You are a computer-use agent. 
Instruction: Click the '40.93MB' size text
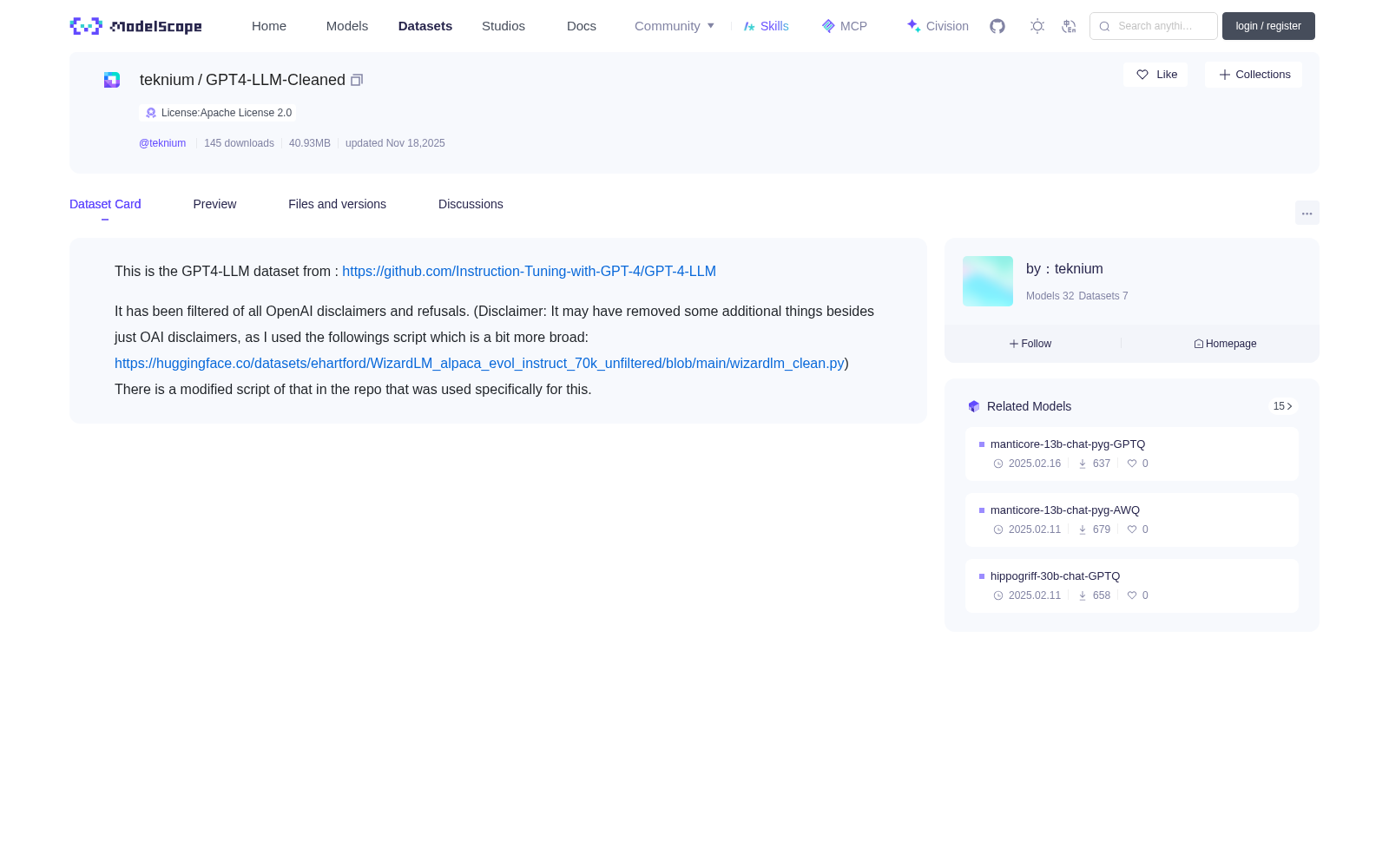(310, 143)
